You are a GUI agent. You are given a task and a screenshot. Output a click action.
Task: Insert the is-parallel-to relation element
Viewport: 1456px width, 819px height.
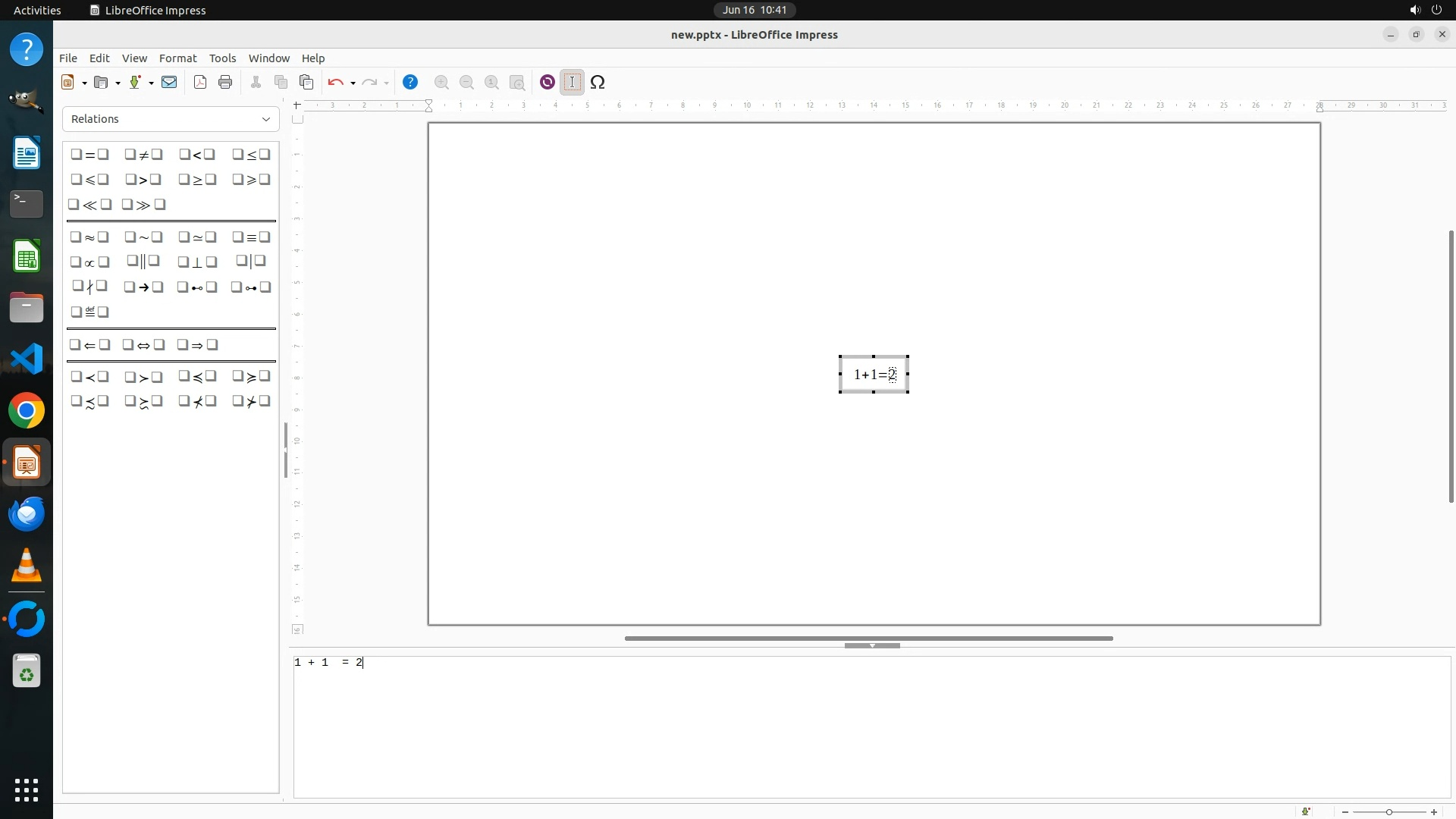[x=143, y=262]
